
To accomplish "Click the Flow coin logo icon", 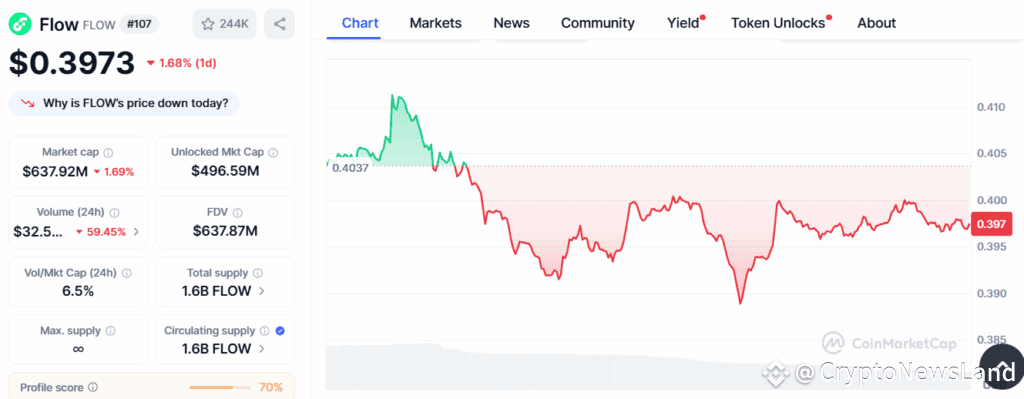I will [20, 25].
